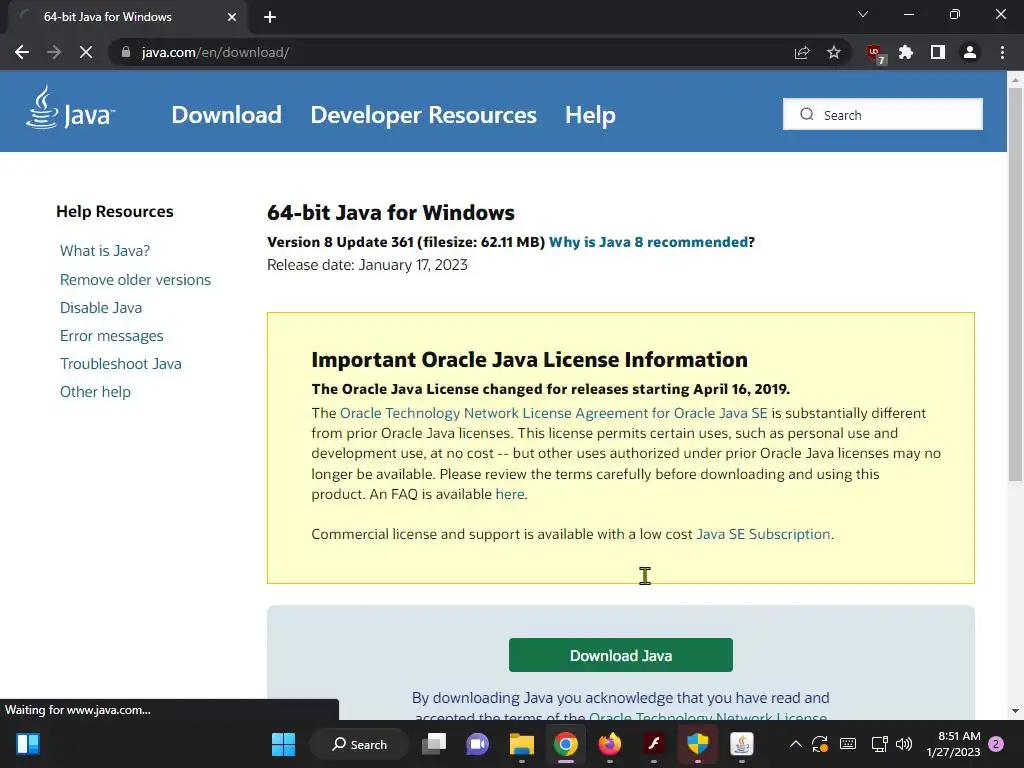1024x768 pixels.
Task: Open the 'What is Java?' help link
Action: point(105,251)
